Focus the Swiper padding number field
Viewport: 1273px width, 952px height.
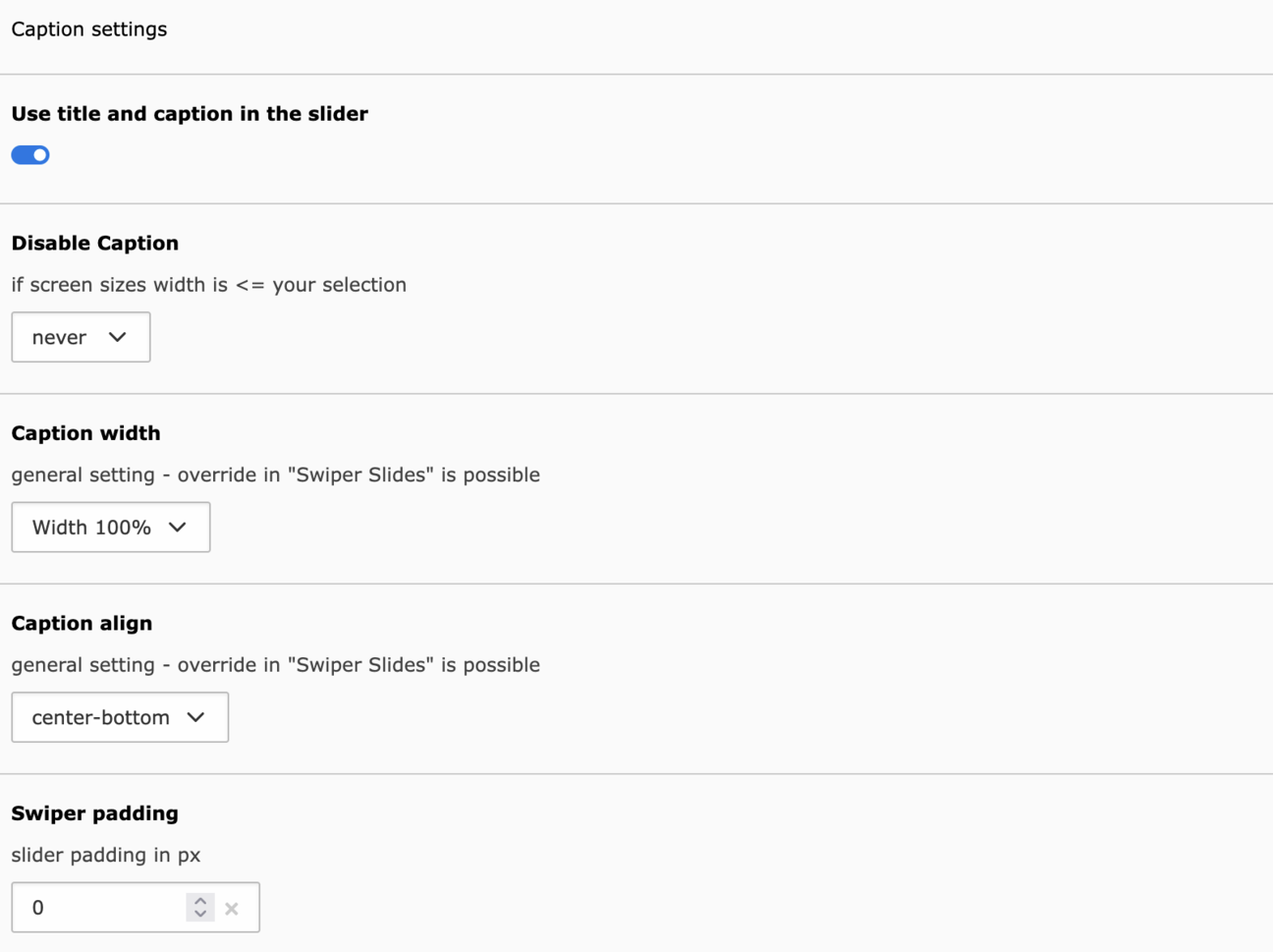tap(98, 908)
